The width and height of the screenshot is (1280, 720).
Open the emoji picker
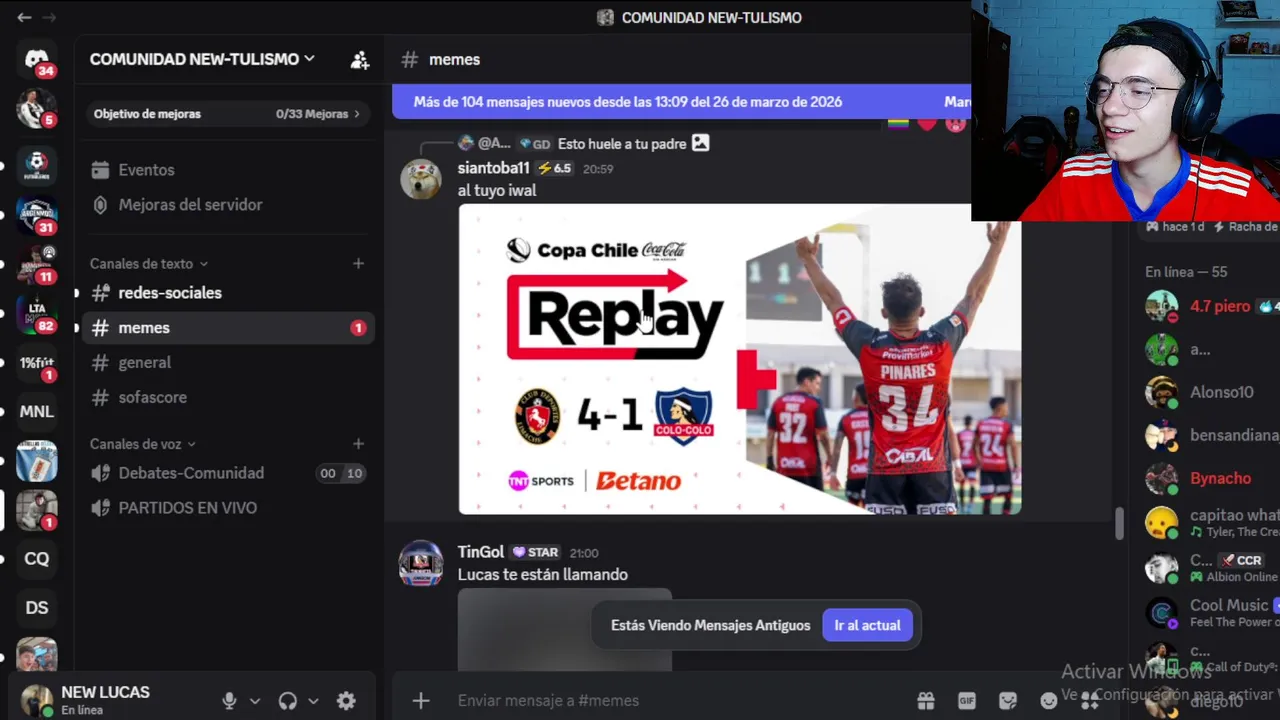[1048, 701]
